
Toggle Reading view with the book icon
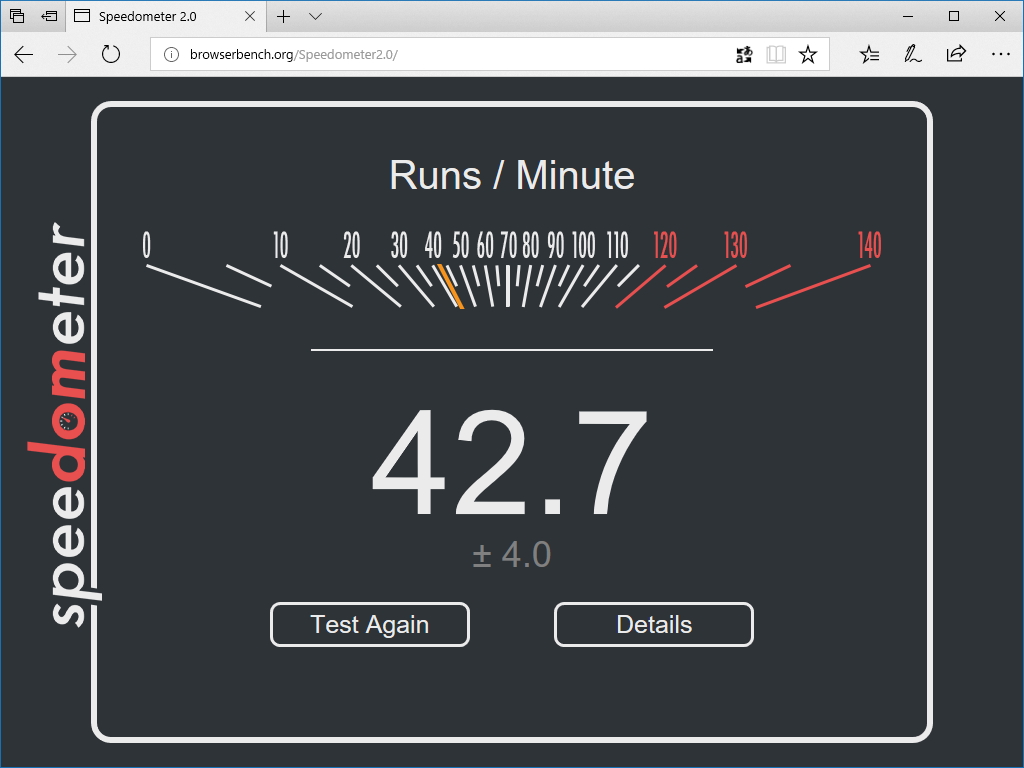coord(776,54)
